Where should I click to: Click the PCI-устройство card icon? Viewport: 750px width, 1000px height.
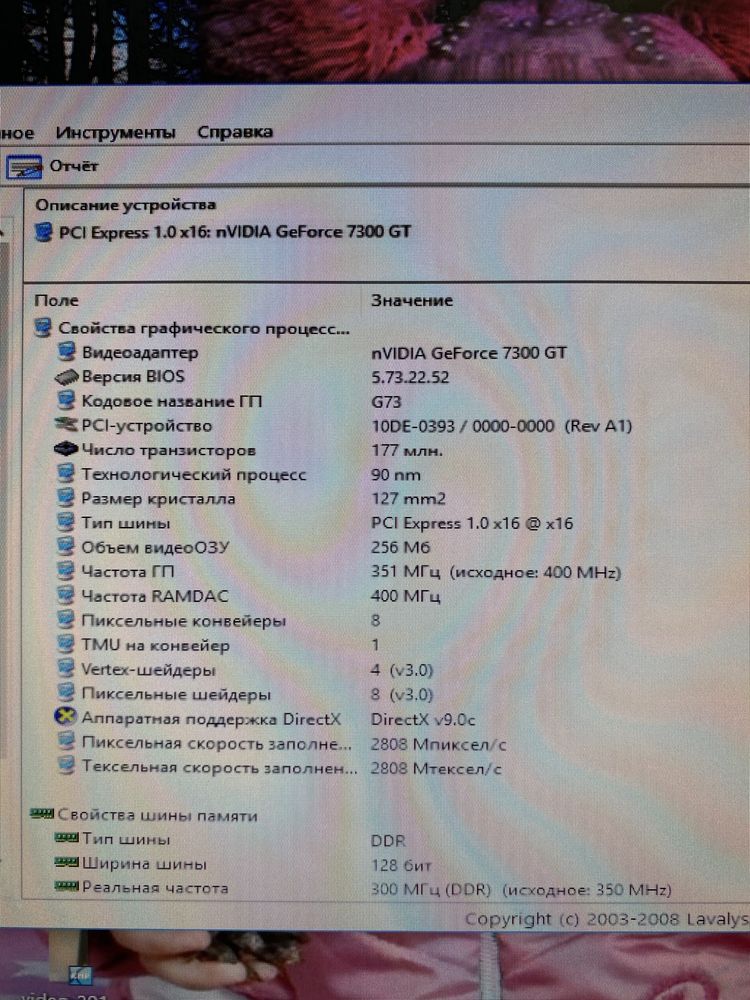[x=66, y=425]
